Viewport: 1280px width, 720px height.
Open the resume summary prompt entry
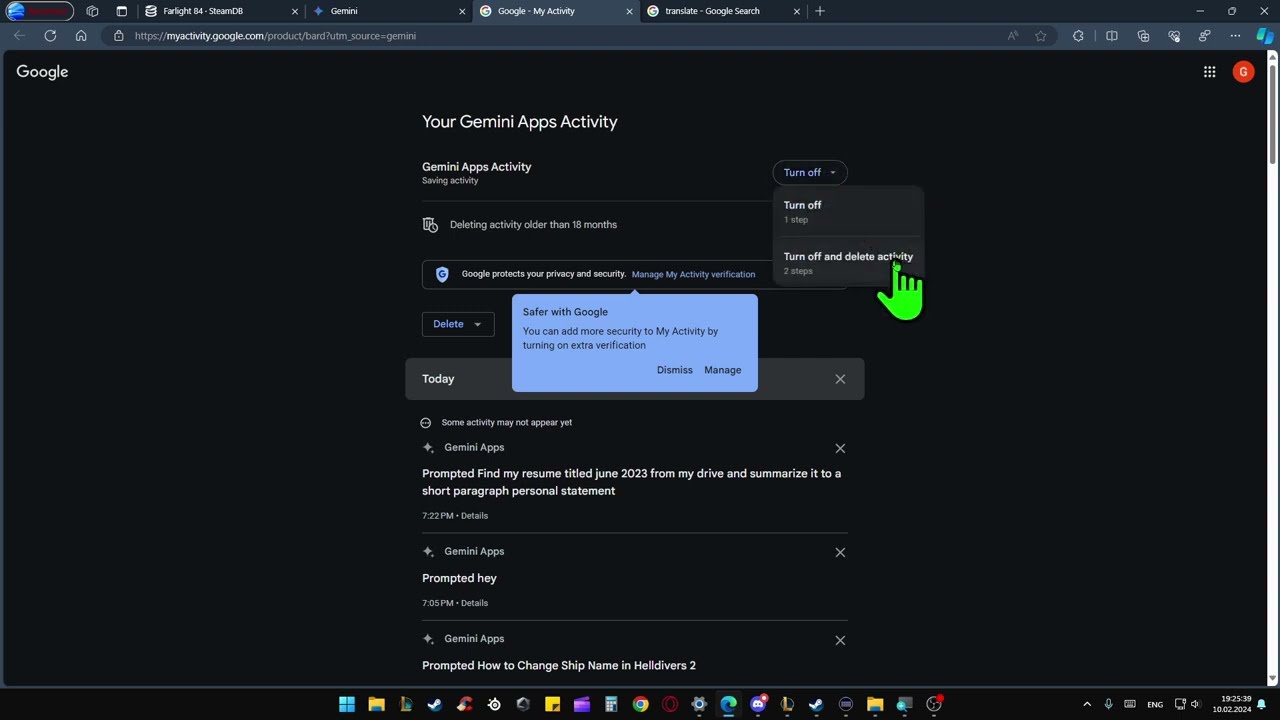coord(631,482)
